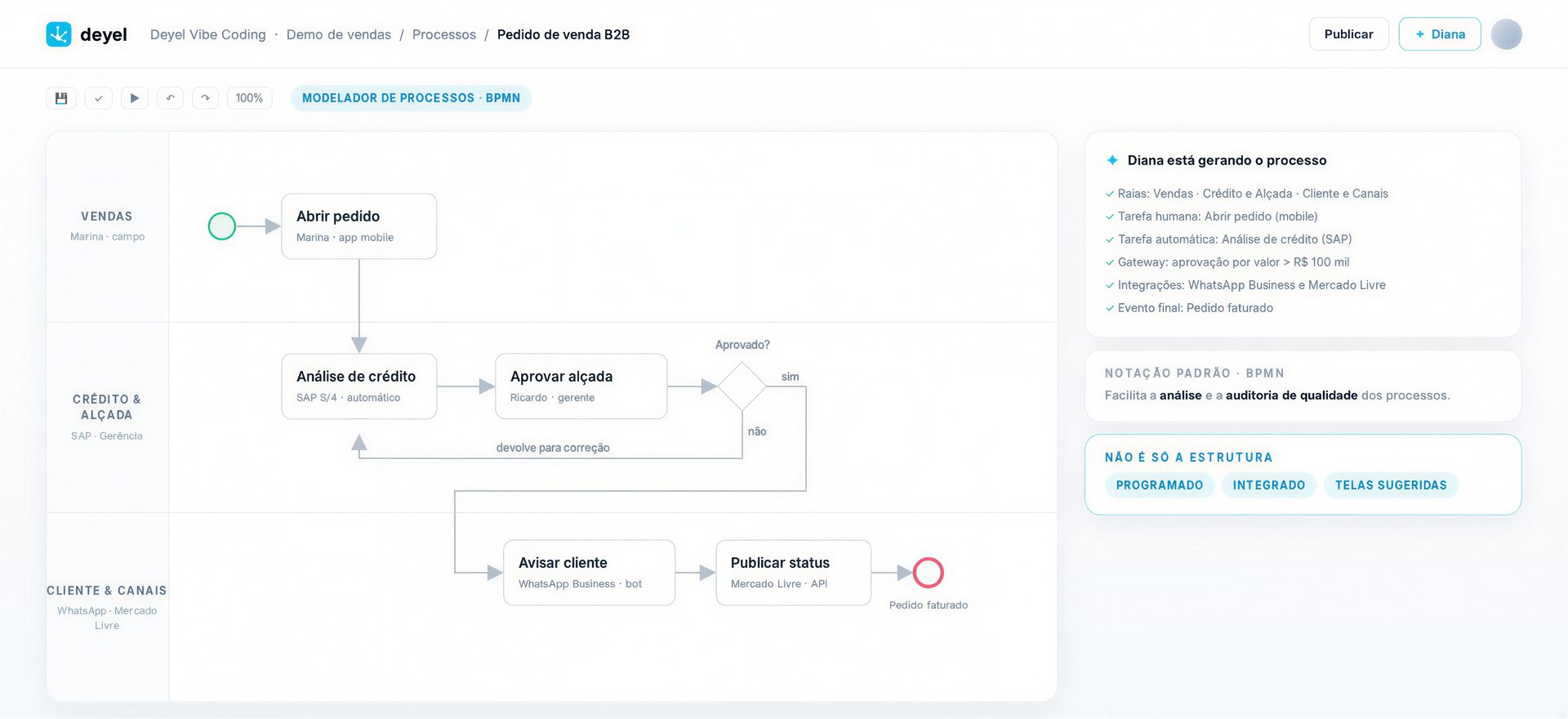Screen dimensions: 1568x719
Task: Select the TELAS SUGERIDAS tag
Action: point(1391,485)
